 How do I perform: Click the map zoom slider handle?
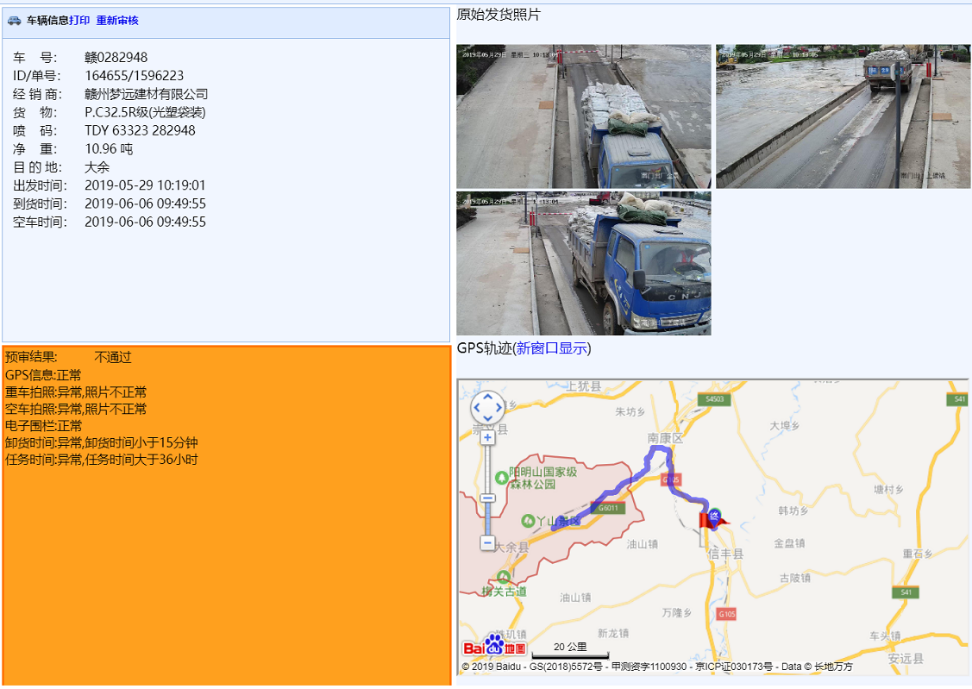click(x=488, y=498)
